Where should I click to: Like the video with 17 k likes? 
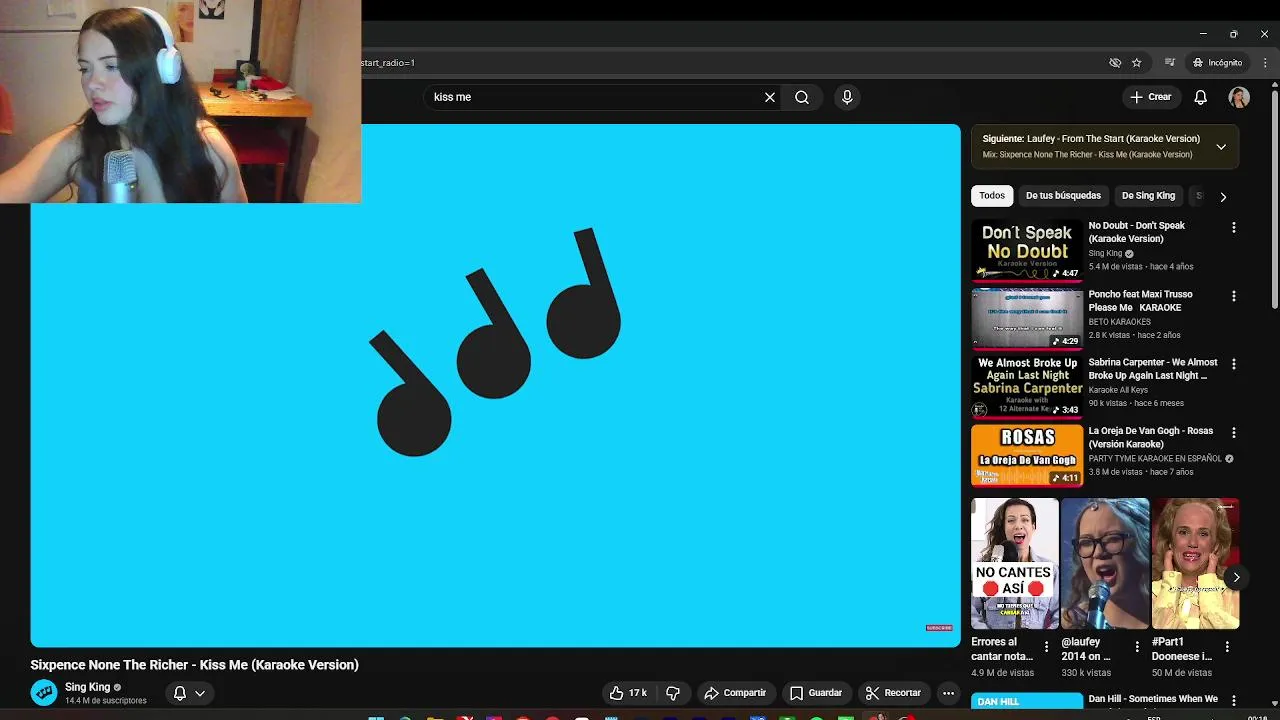point(629,693)
